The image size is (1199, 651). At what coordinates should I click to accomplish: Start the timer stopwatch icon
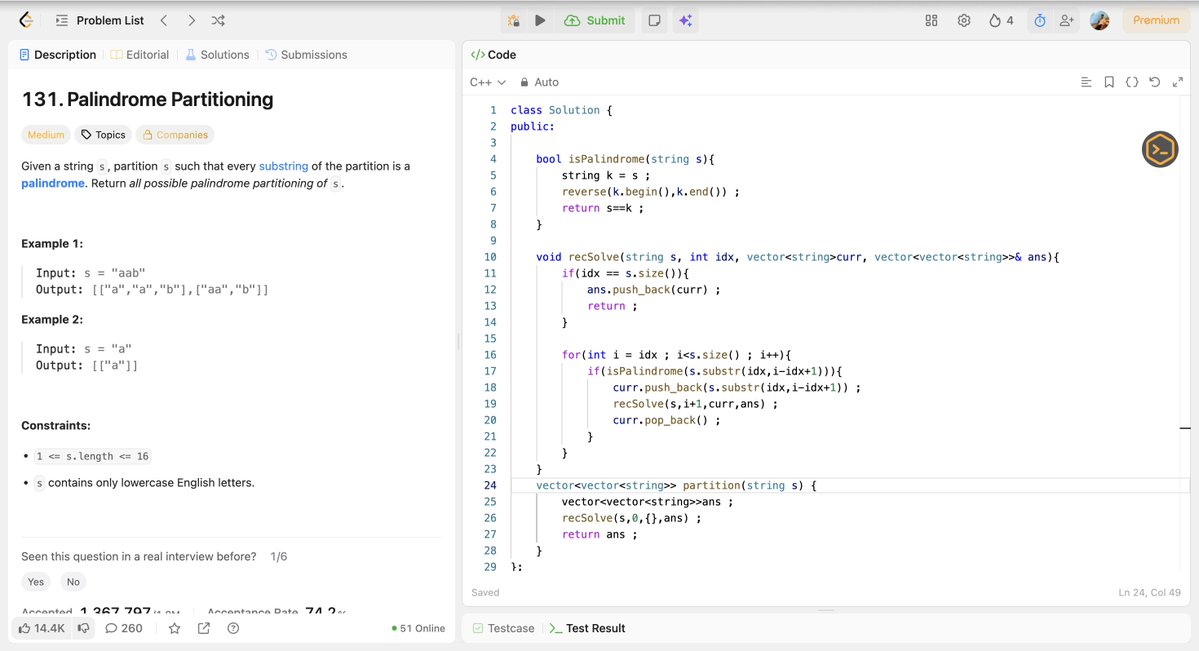click(1040, 21)
